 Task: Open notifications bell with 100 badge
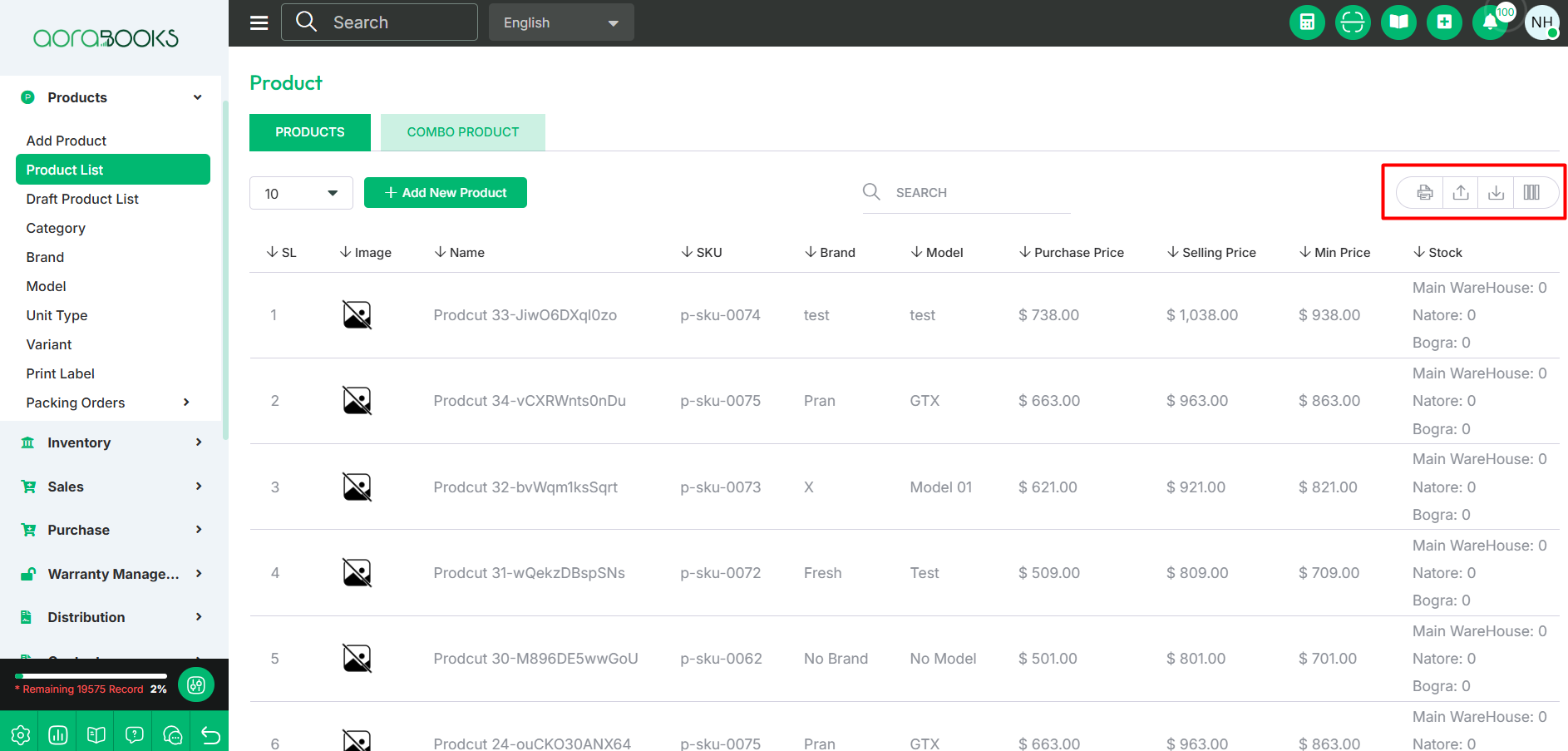(x=1491, y=22)
